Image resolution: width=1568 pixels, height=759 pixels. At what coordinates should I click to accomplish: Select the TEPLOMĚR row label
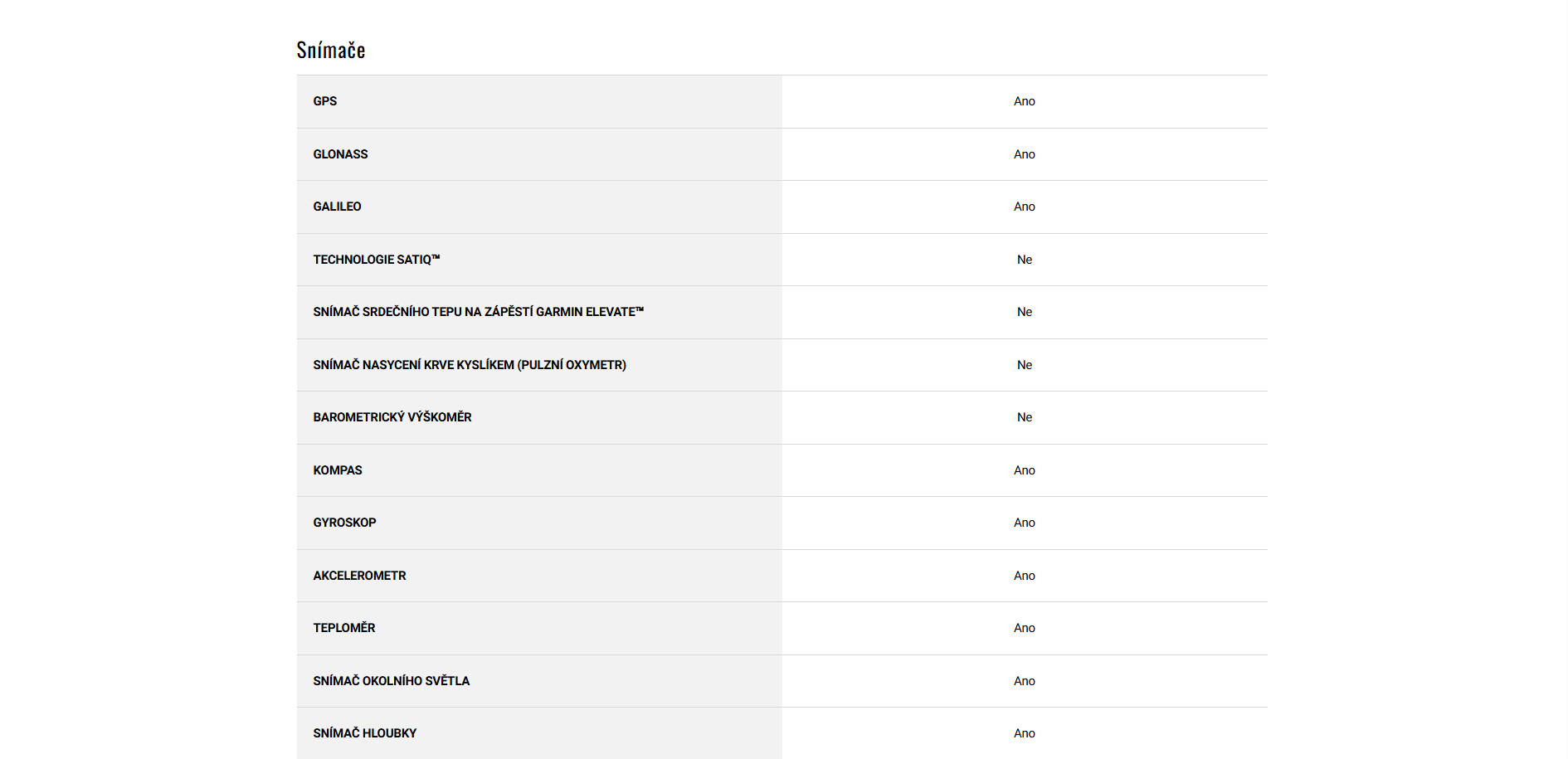344,628
